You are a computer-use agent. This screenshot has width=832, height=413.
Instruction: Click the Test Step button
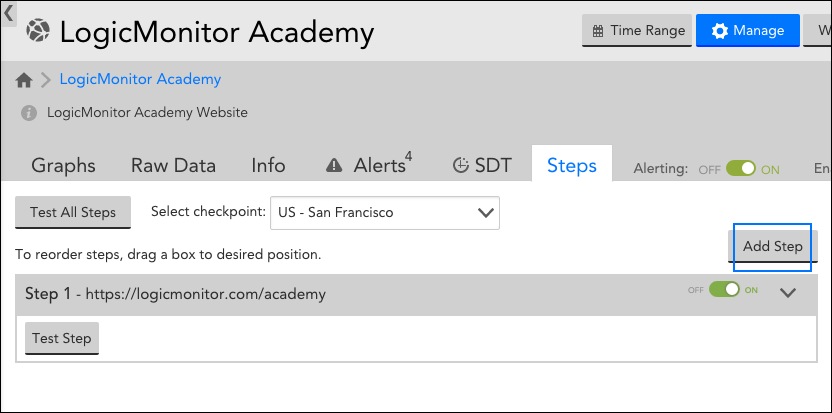(x=62, y=338)
